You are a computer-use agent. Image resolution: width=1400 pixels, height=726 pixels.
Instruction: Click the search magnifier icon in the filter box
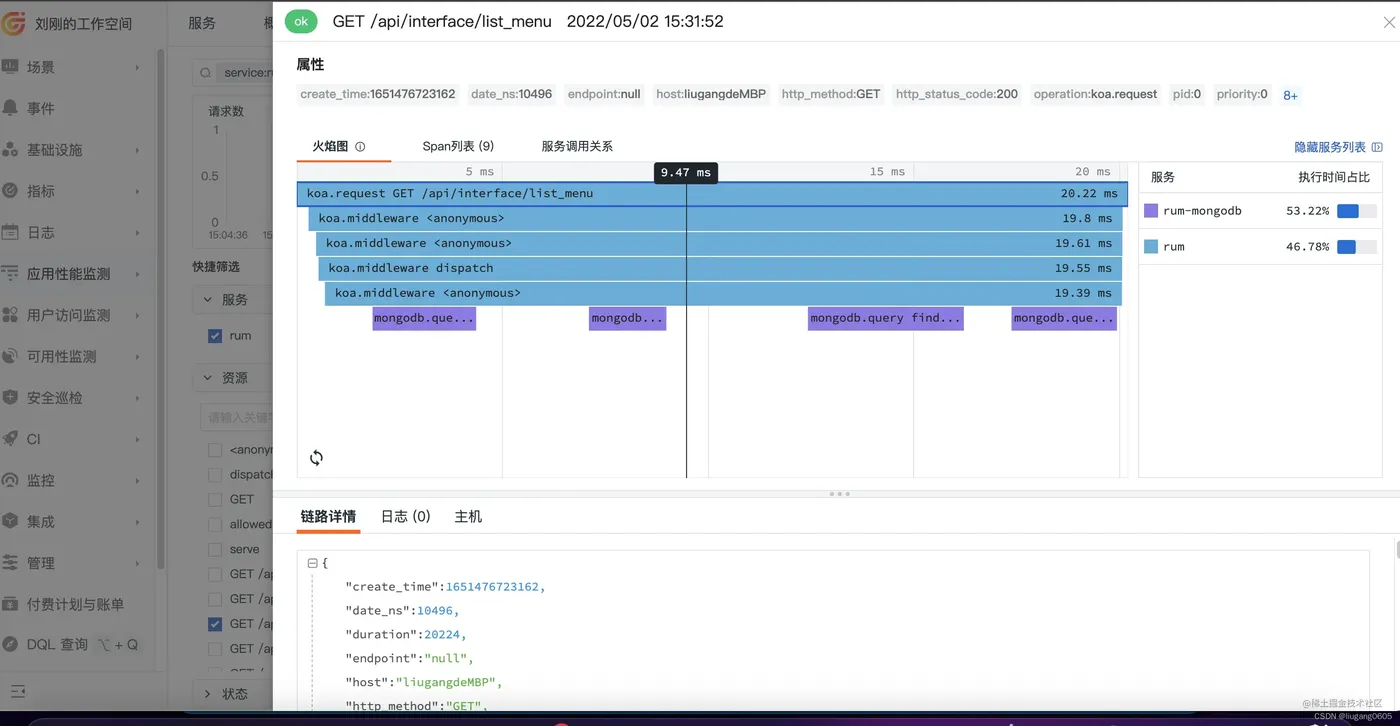click(205, 73)
